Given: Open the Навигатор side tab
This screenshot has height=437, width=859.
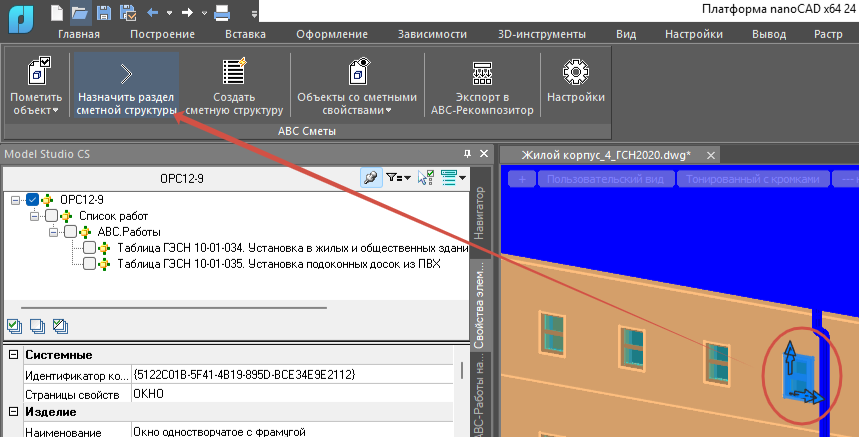Looking at the screenshot, I should click(479, 213).
